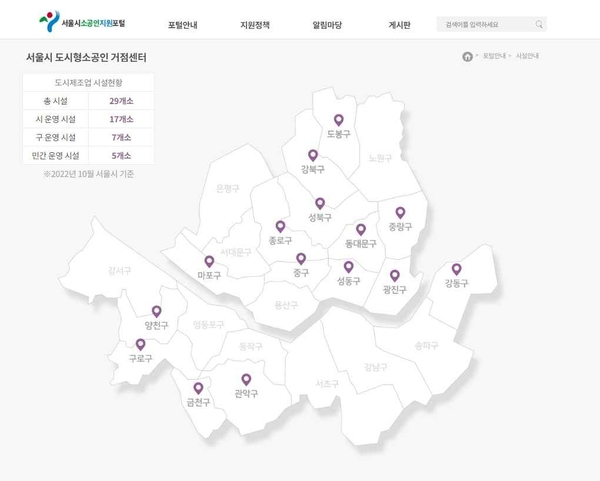
Task: Click the map marker for 성북구
Action: (x=320, y=203)
